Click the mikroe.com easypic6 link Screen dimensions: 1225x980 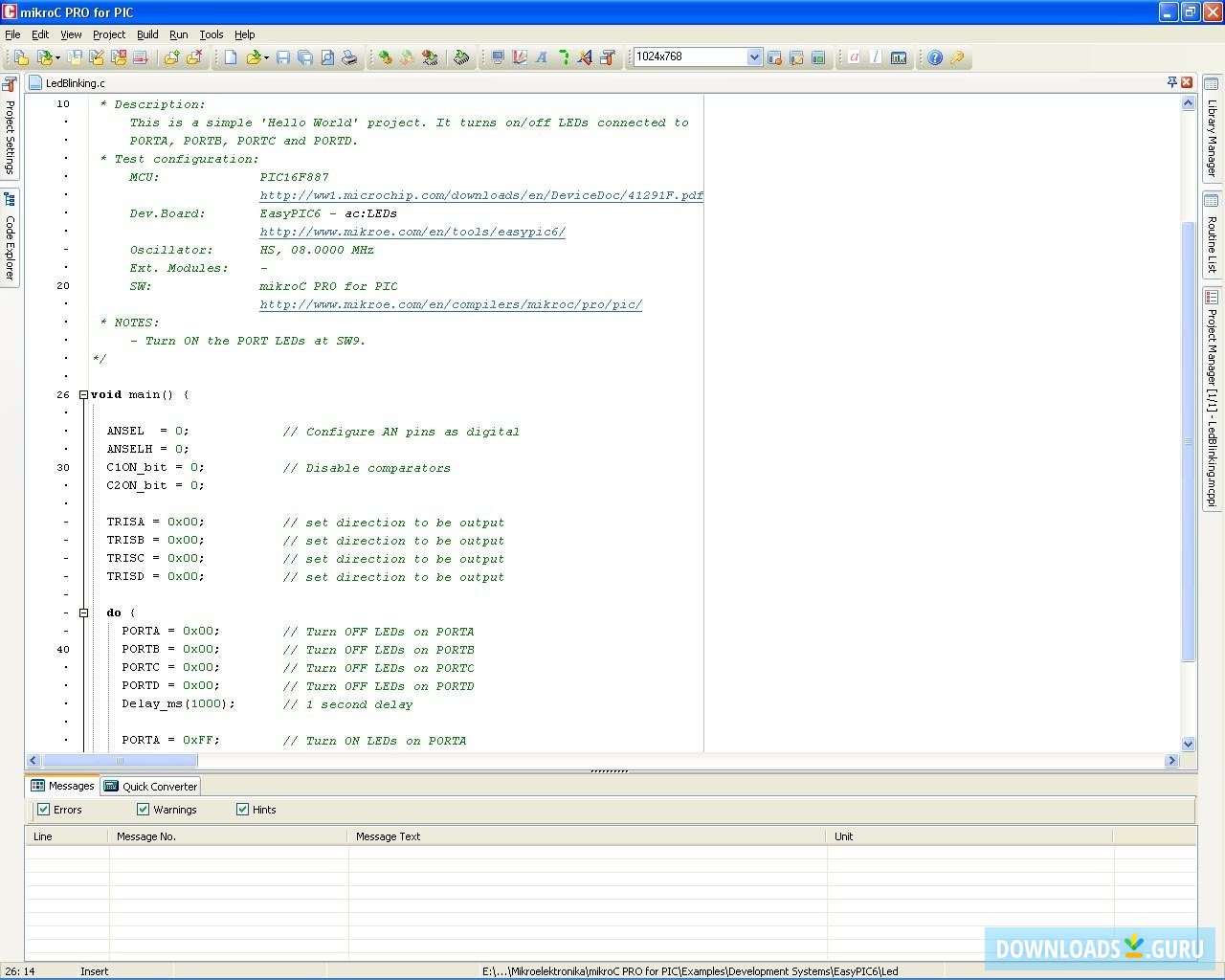click(412, 232)
